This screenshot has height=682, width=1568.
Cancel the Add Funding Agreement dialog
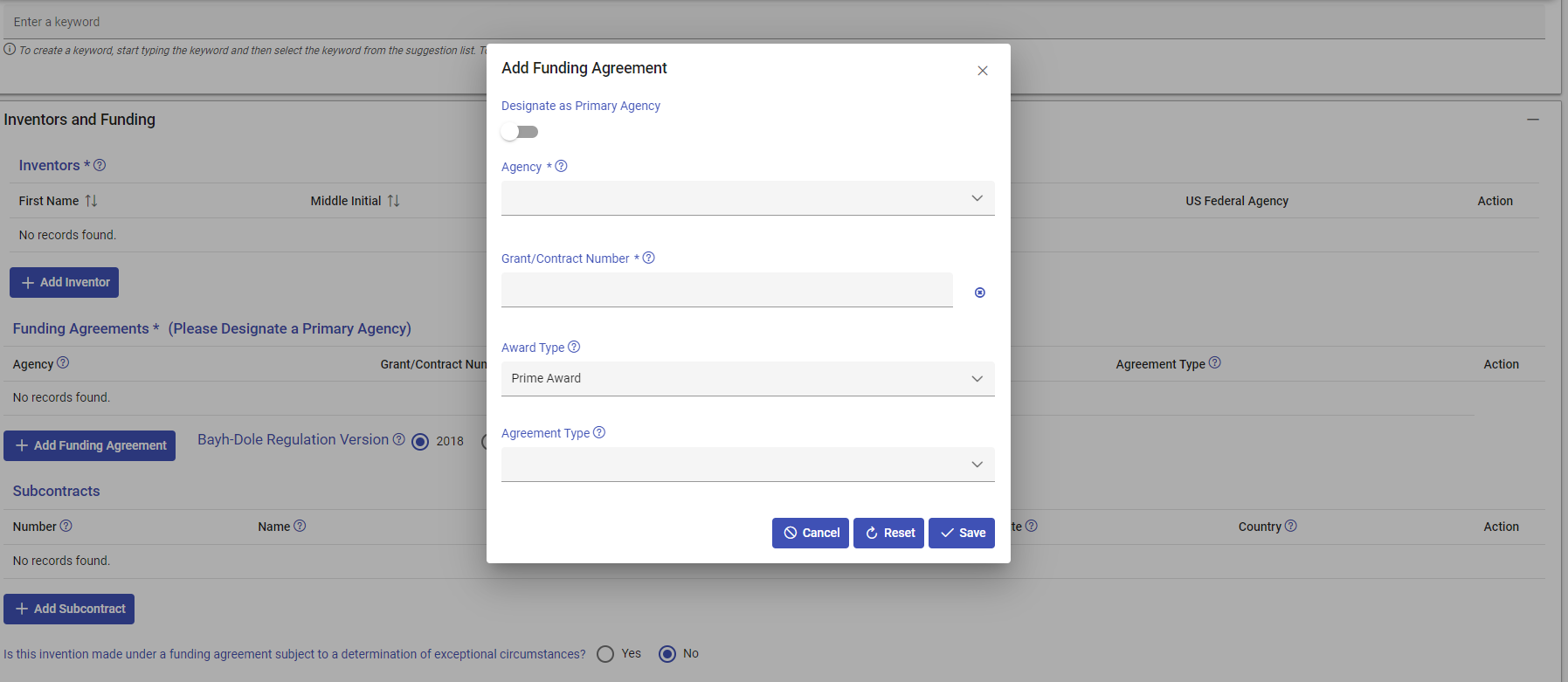(x=810, y=533)
